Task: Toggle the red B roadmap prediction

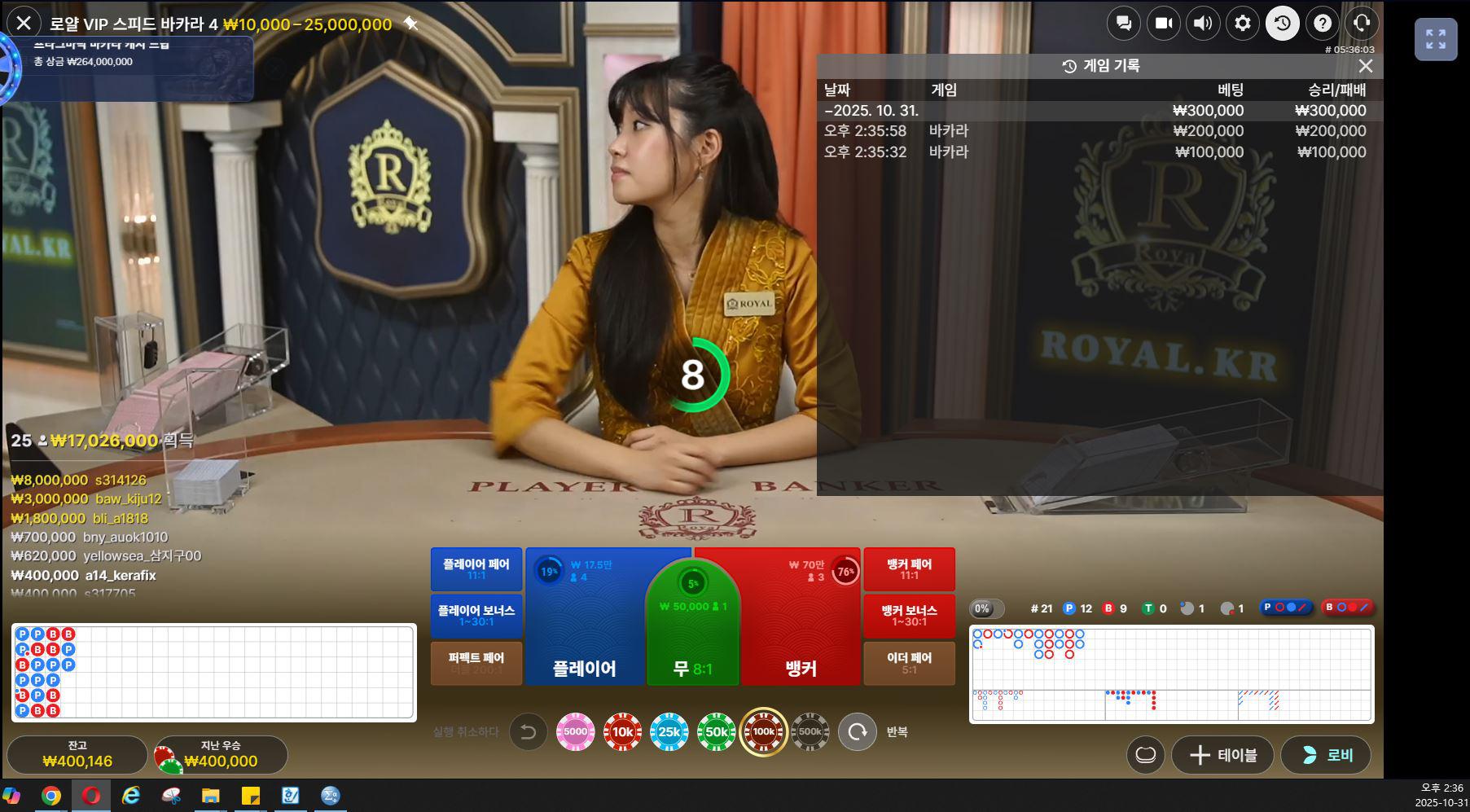Action: pos(1347,608)
